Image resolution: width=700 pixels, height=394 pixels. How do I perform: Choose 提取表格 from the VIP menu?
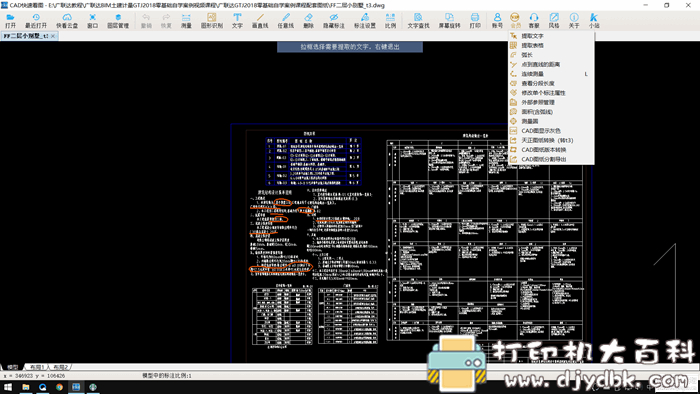click(551, 46)
